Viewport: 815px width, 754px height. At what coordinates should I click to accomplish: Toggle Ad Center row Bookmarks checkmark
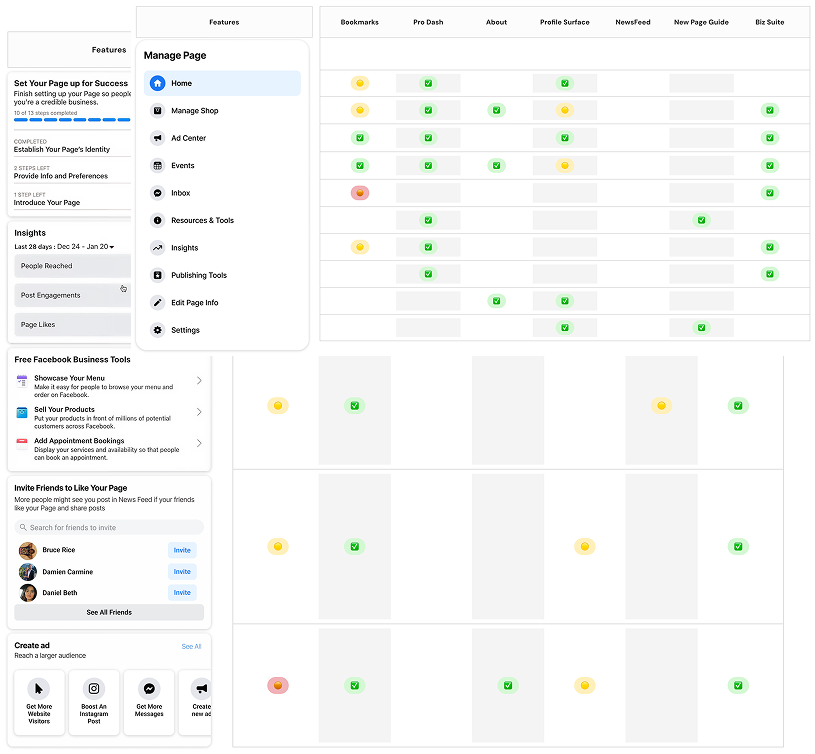(x=360, y=138)
